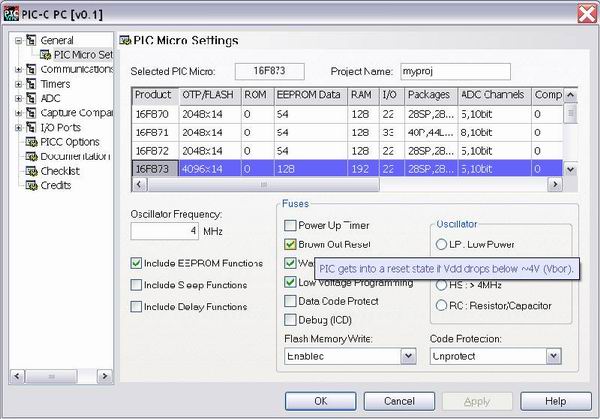600x419 pixels.
Task: Collapse the General tree node
Action: click(18, 40)
